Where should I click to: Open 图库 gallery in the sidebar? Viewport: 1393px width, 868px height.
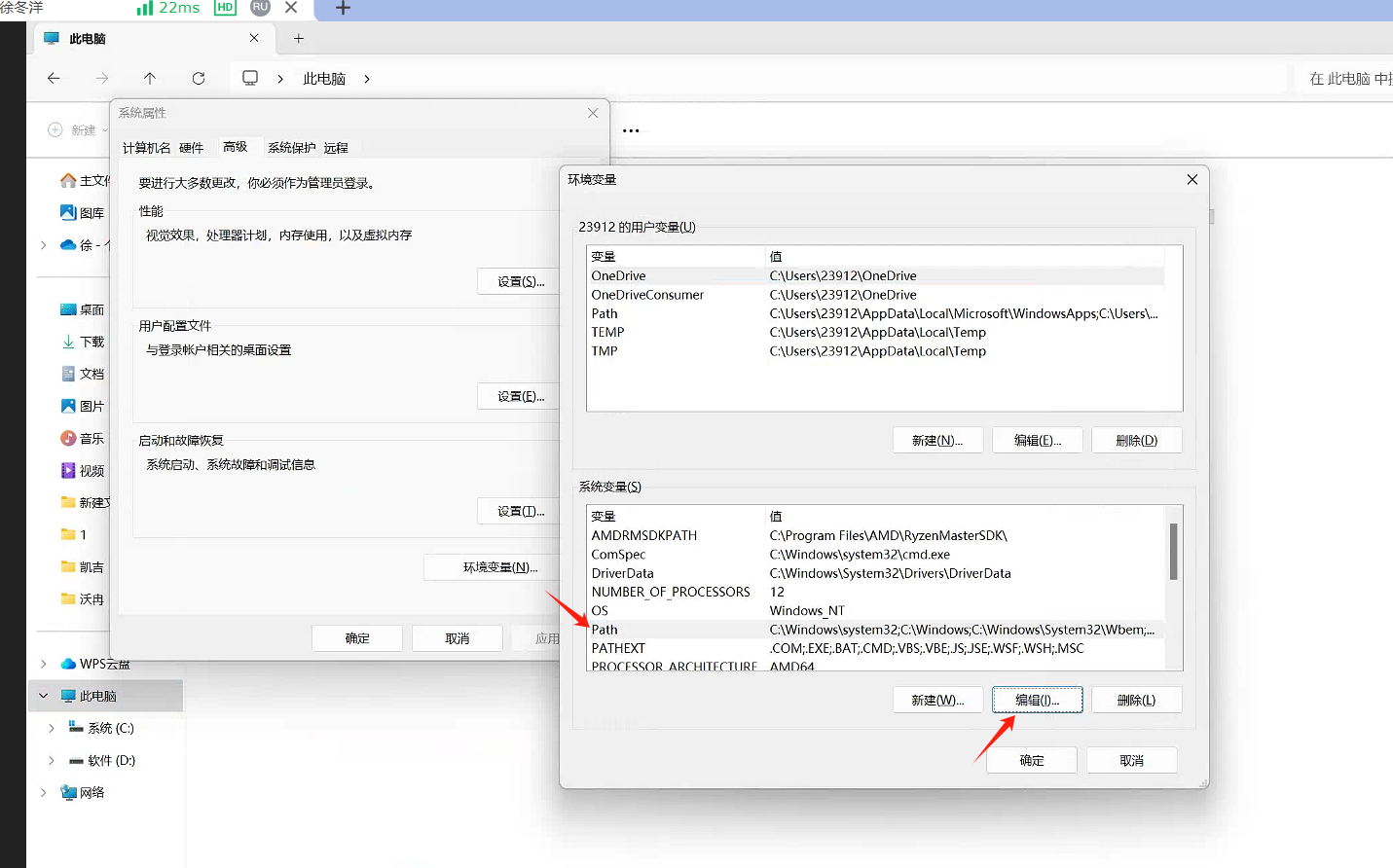tap(83, 213)
